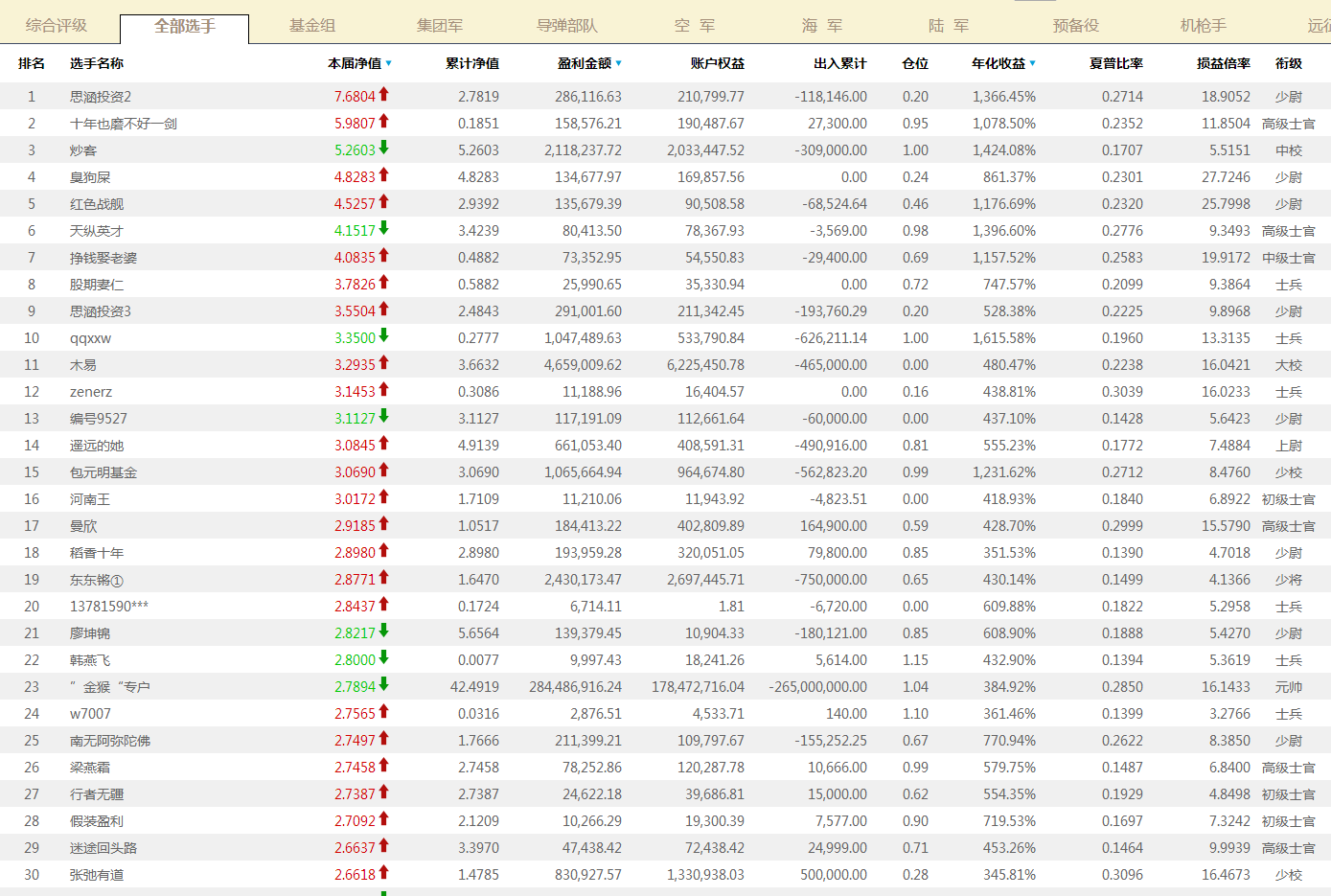Click profit amount 284,486,916.24
This screenshot has height=896, width=1331.
click(575, 687)
